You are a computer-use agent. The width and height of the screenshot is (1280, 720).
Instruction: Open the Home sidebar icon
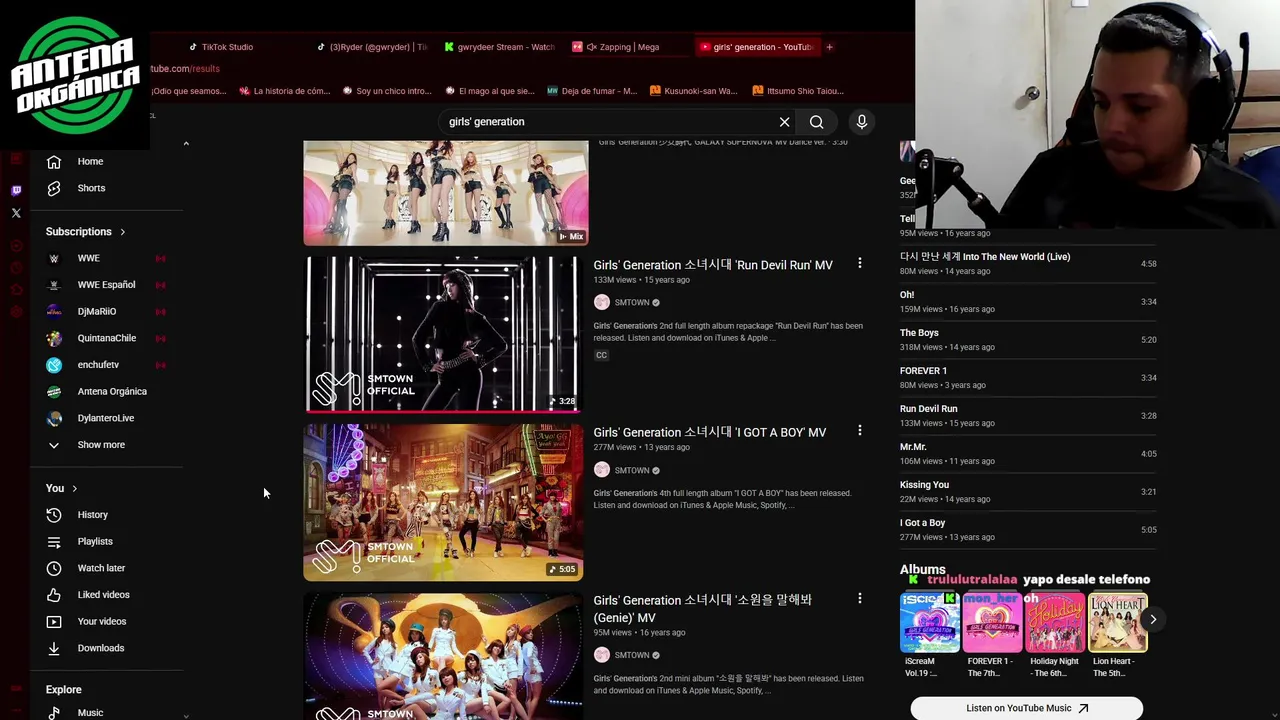[x=54, y=161]
